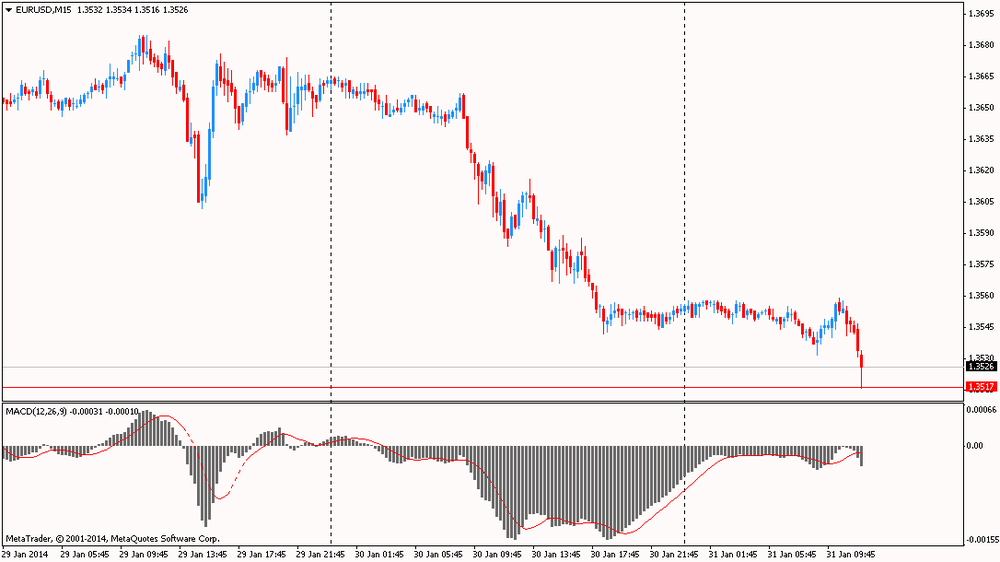
Task: Click the 0.00066 MACD scale value
Action: tap(980, 409)
